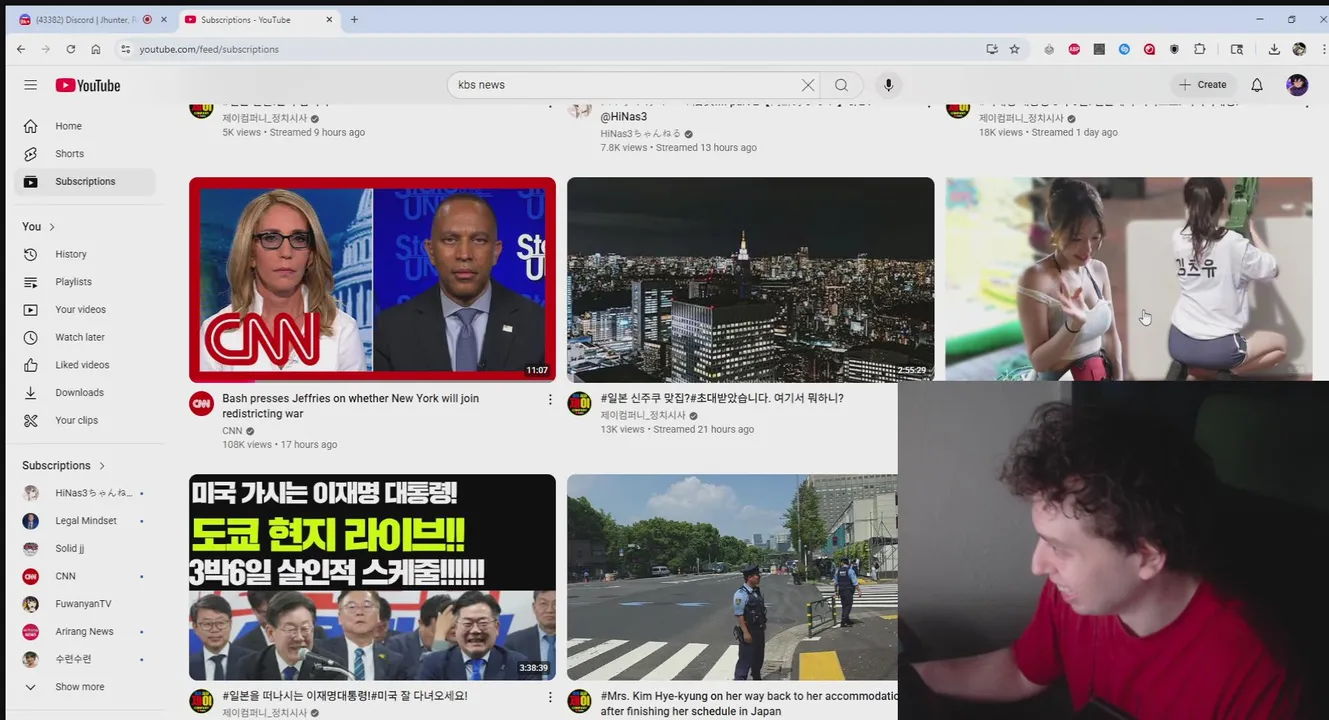Open the YouTube notifications bell
The image size is (1329, 720).
pos(1257,85)
